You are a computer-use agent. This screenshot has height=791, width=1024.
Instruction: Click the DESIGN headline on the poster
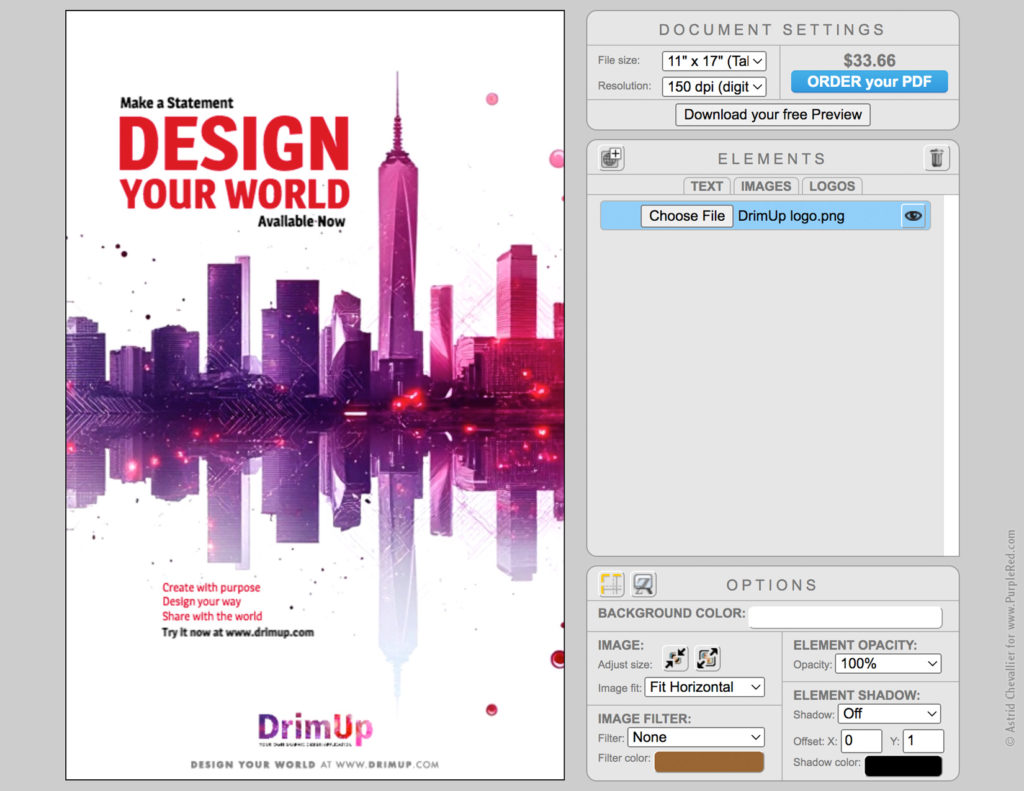pos(234,144)
